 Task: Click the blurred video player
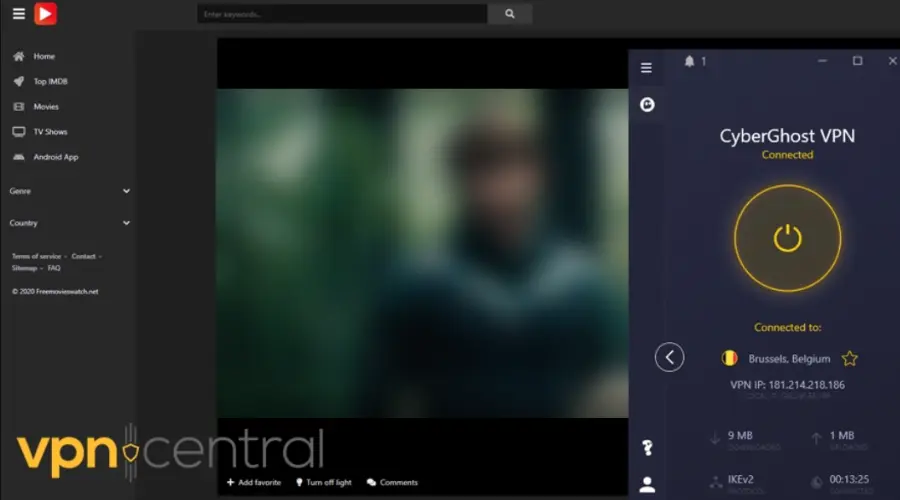(422, 253)
